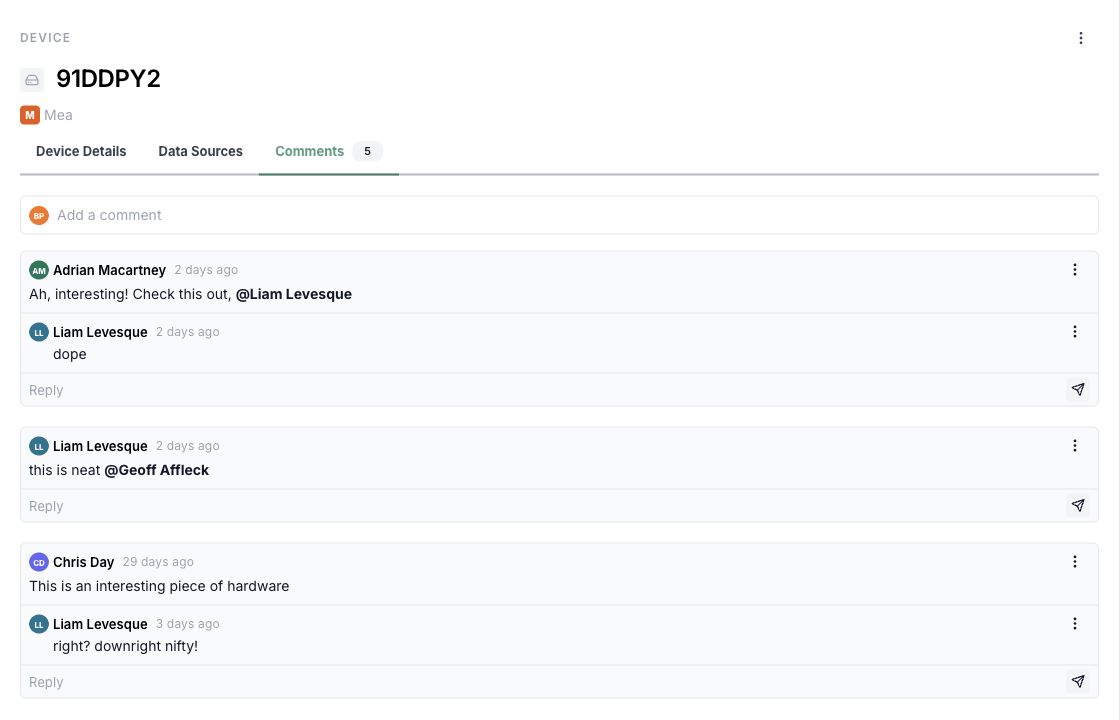Screen dimensions: 1120x720
Task: Open the device options kebab menu
Action: click(1081, 38)
